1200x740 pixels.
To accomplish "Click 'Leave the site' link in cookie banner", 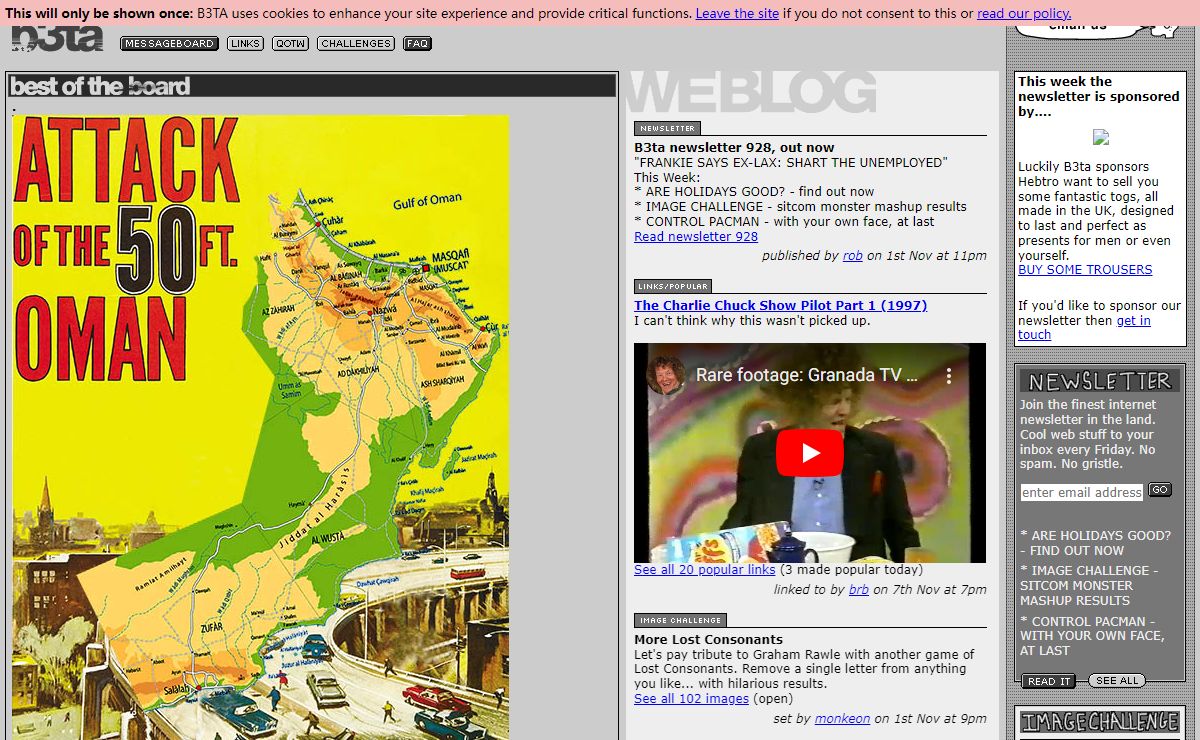I will [737, 13].
